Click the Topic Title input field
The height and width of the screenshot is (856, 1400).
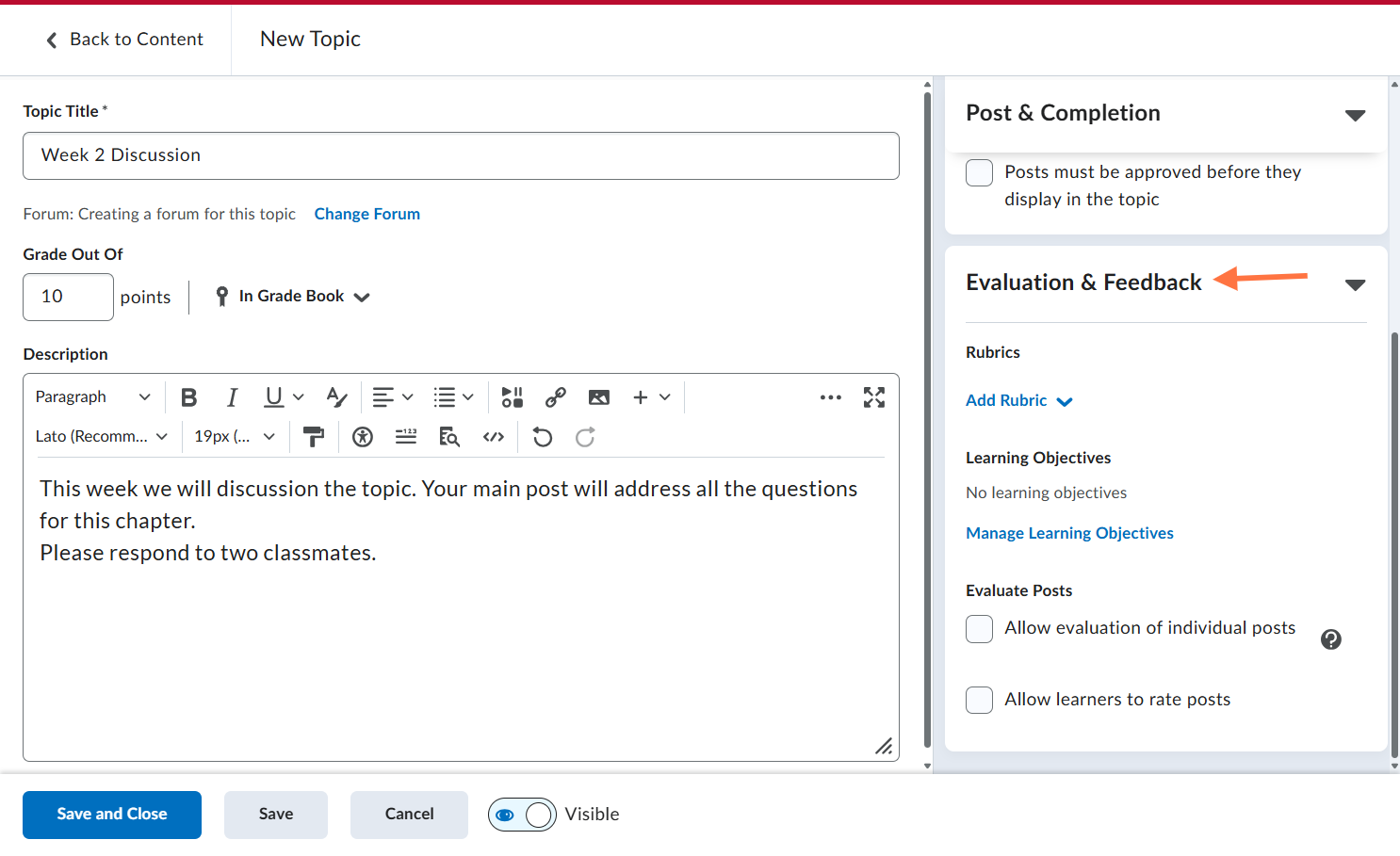click(x=461, y=156)
